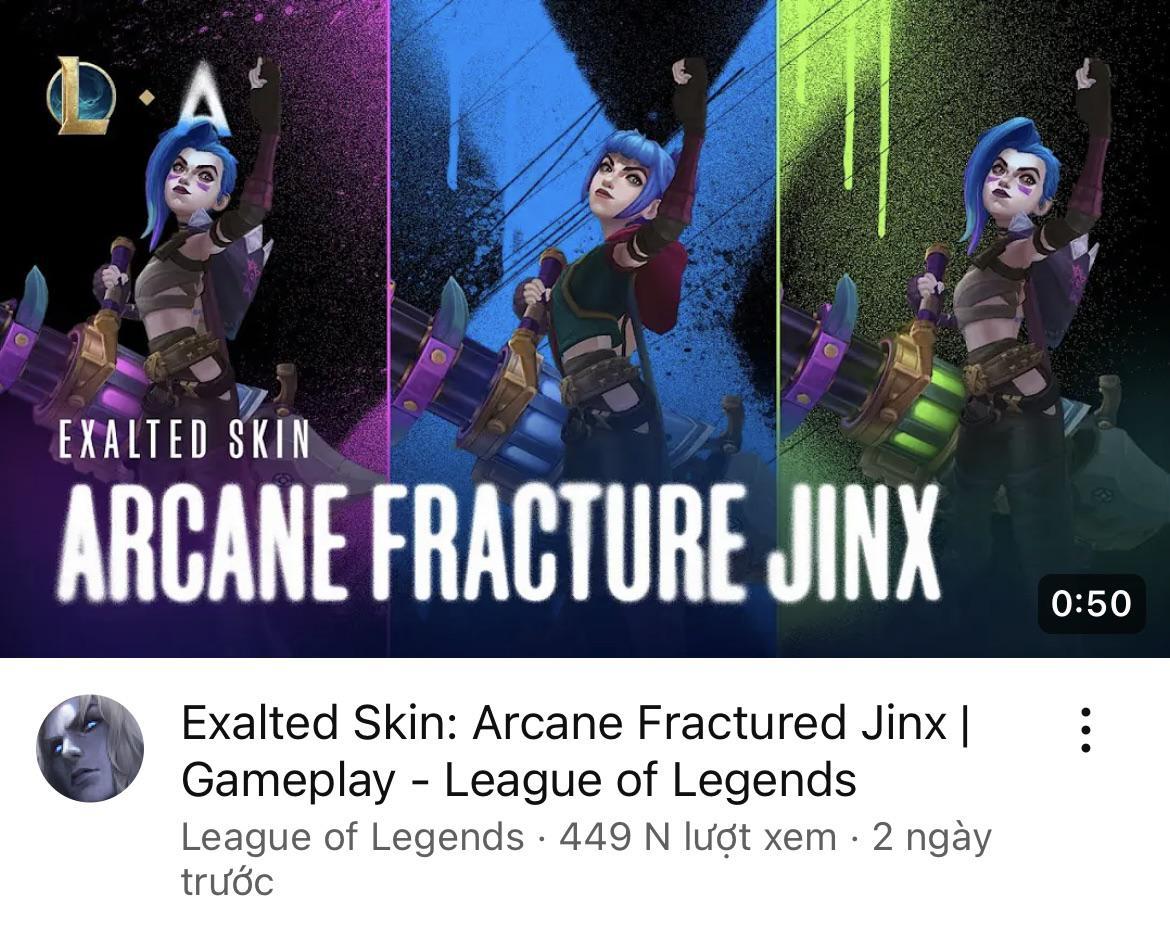Click the "Gameplay - League of Legends" title line

[x=519, y=781]
